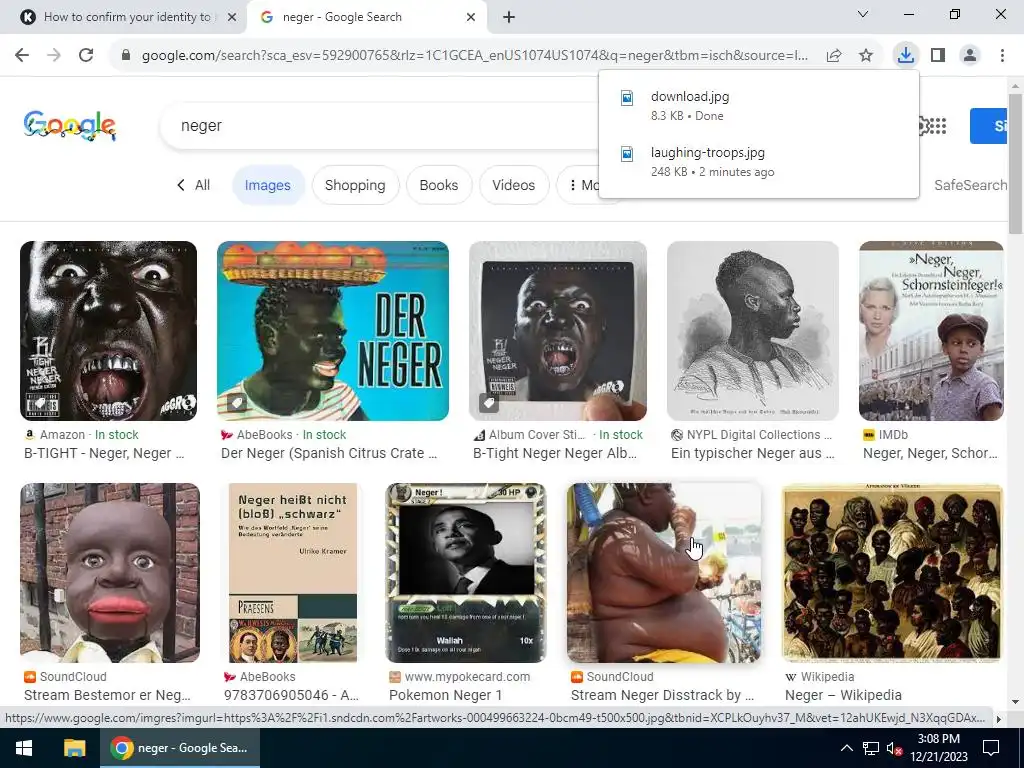Viewport: 1024px width, 768px height.
Task: Show hidden system tray icons
Action: [x=846, y=748]
